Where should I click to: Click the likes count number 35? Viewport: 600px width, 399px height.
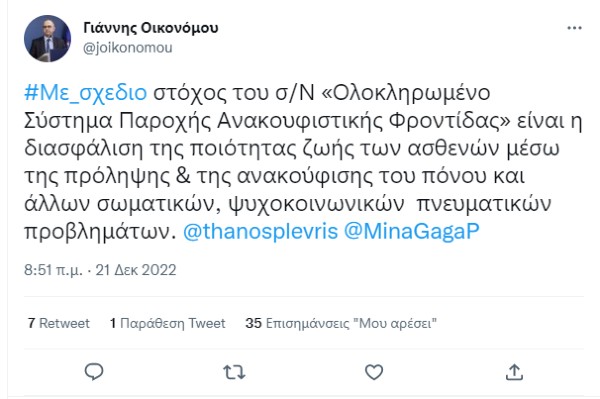pos(253,324)
